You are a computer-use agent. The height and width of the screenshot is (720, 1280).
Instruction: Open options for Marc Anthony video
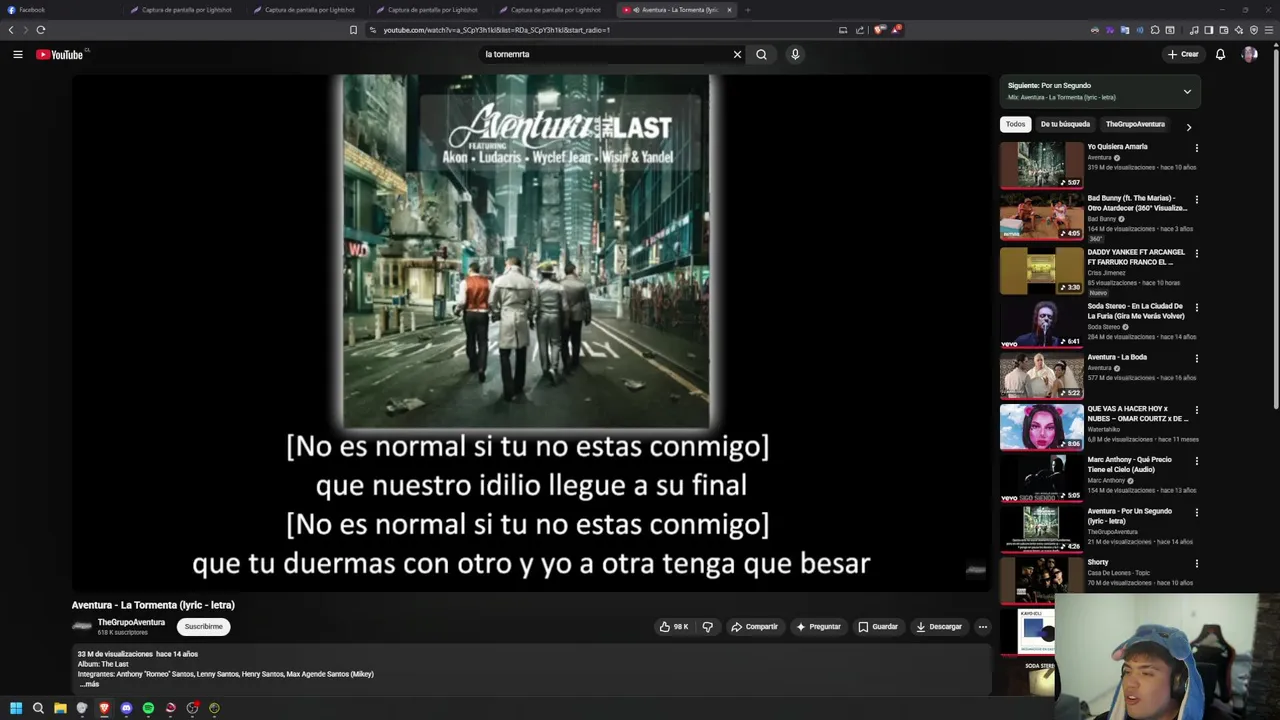tap(1196, 461)
